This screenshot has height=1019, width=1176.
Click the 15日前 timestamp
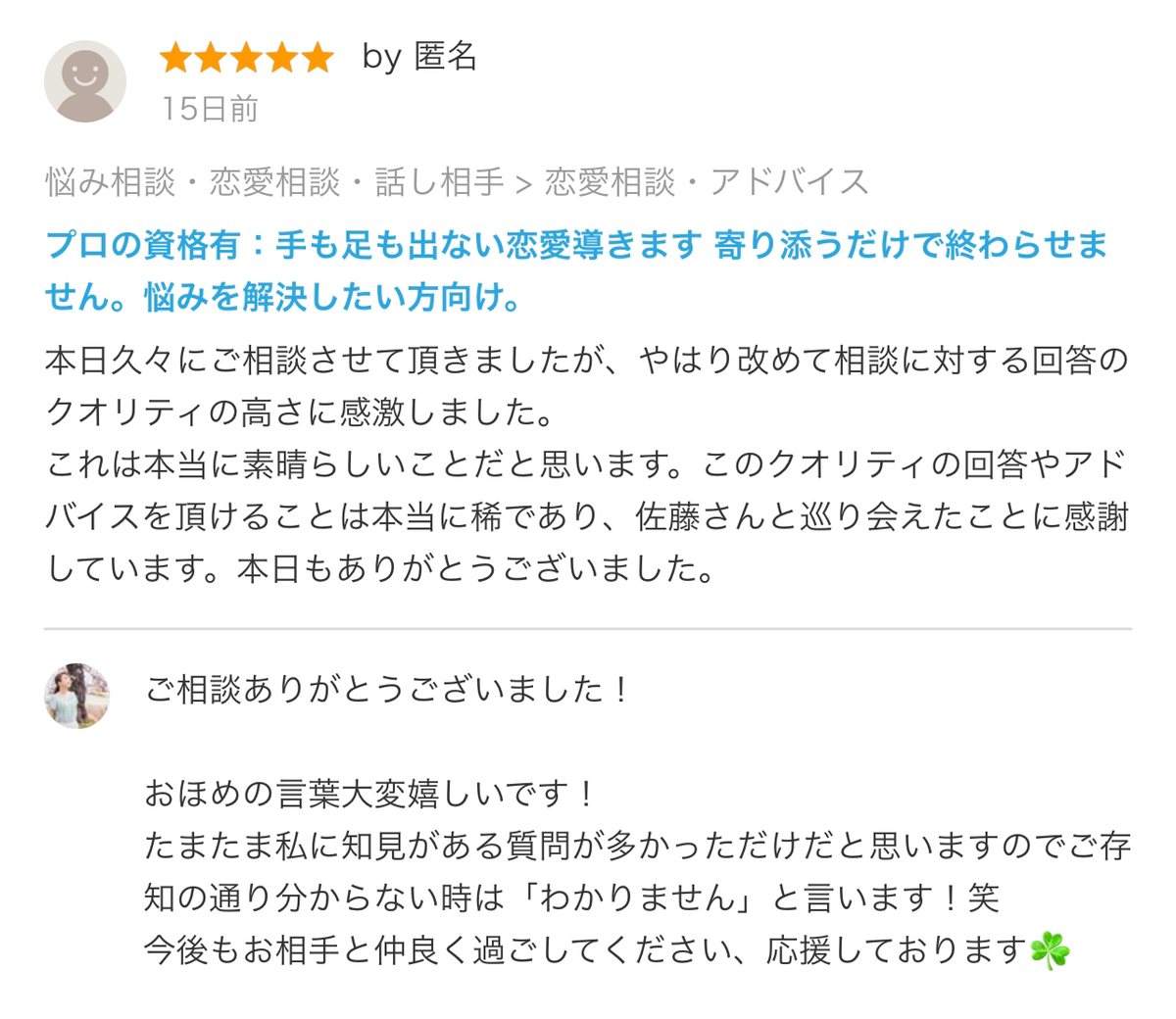211,109
